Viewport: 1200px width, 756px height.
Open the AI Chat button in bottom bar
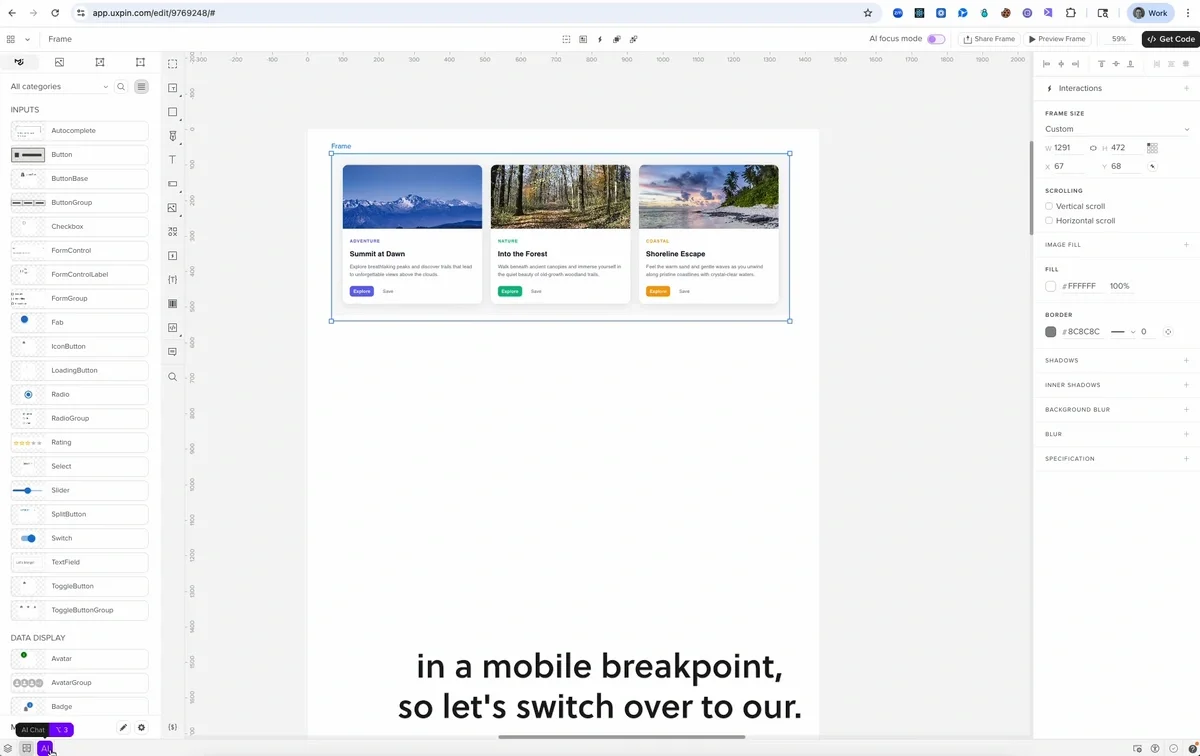(x=45, y=748)
